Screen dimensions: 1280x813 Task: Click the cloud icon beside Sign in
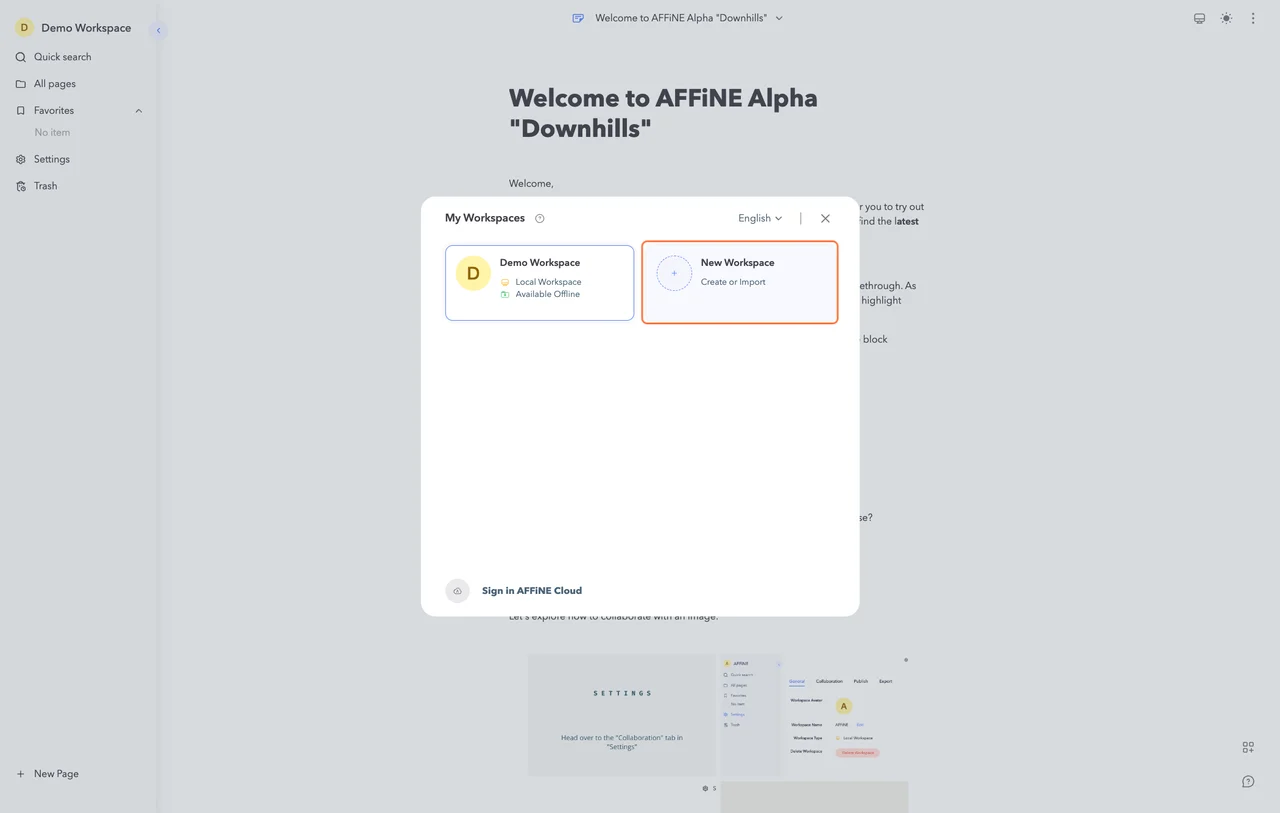457,591
